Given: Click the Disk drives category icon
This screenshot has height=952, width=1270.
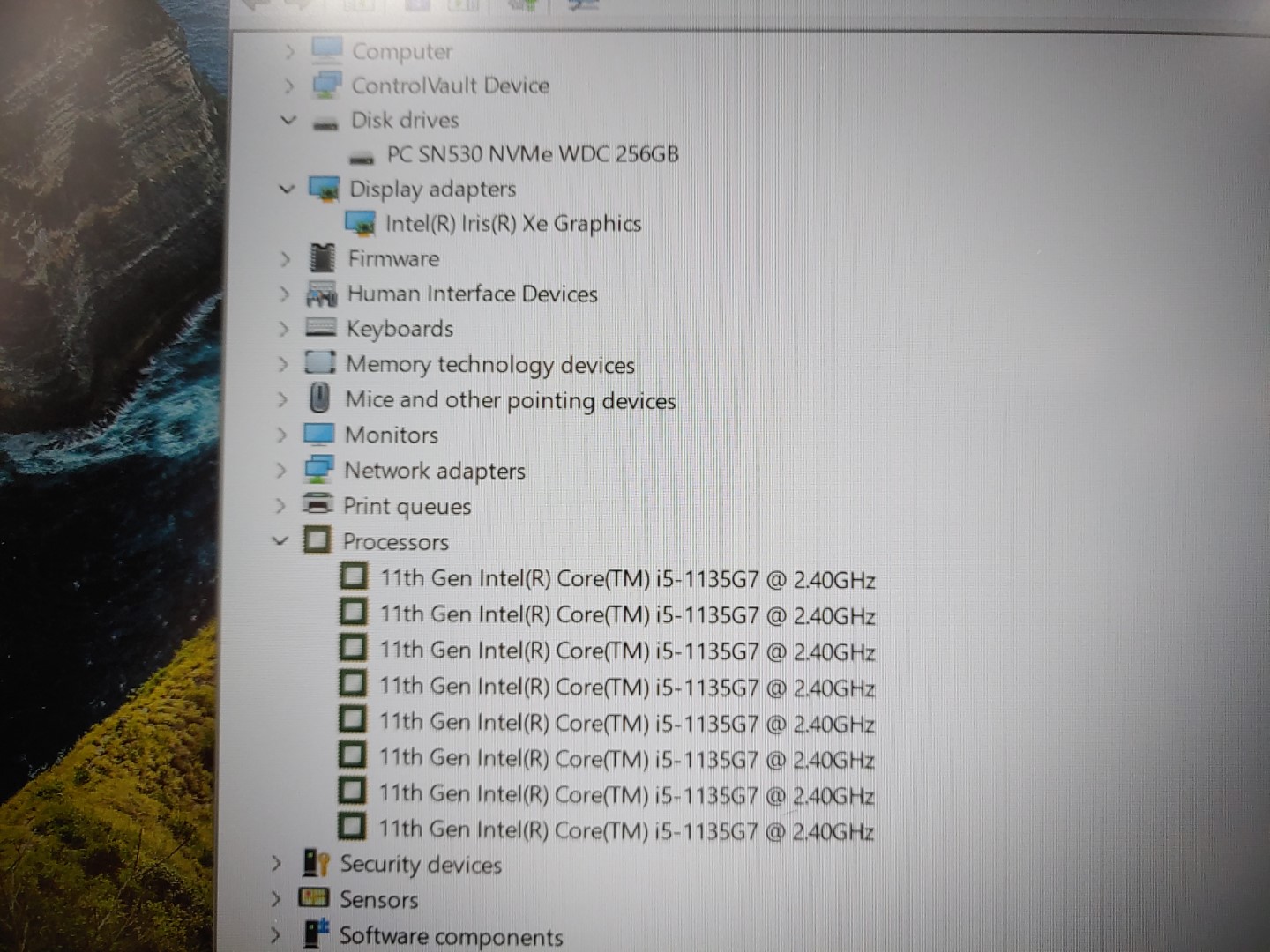Looking at the screenshot, I should [325, 123].
